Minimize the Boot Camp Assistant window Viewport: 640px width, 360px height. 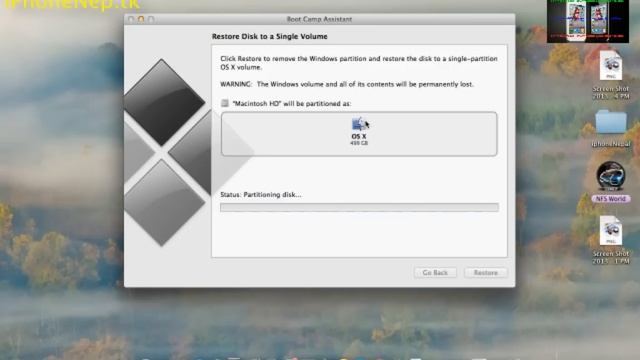[141, 19]
